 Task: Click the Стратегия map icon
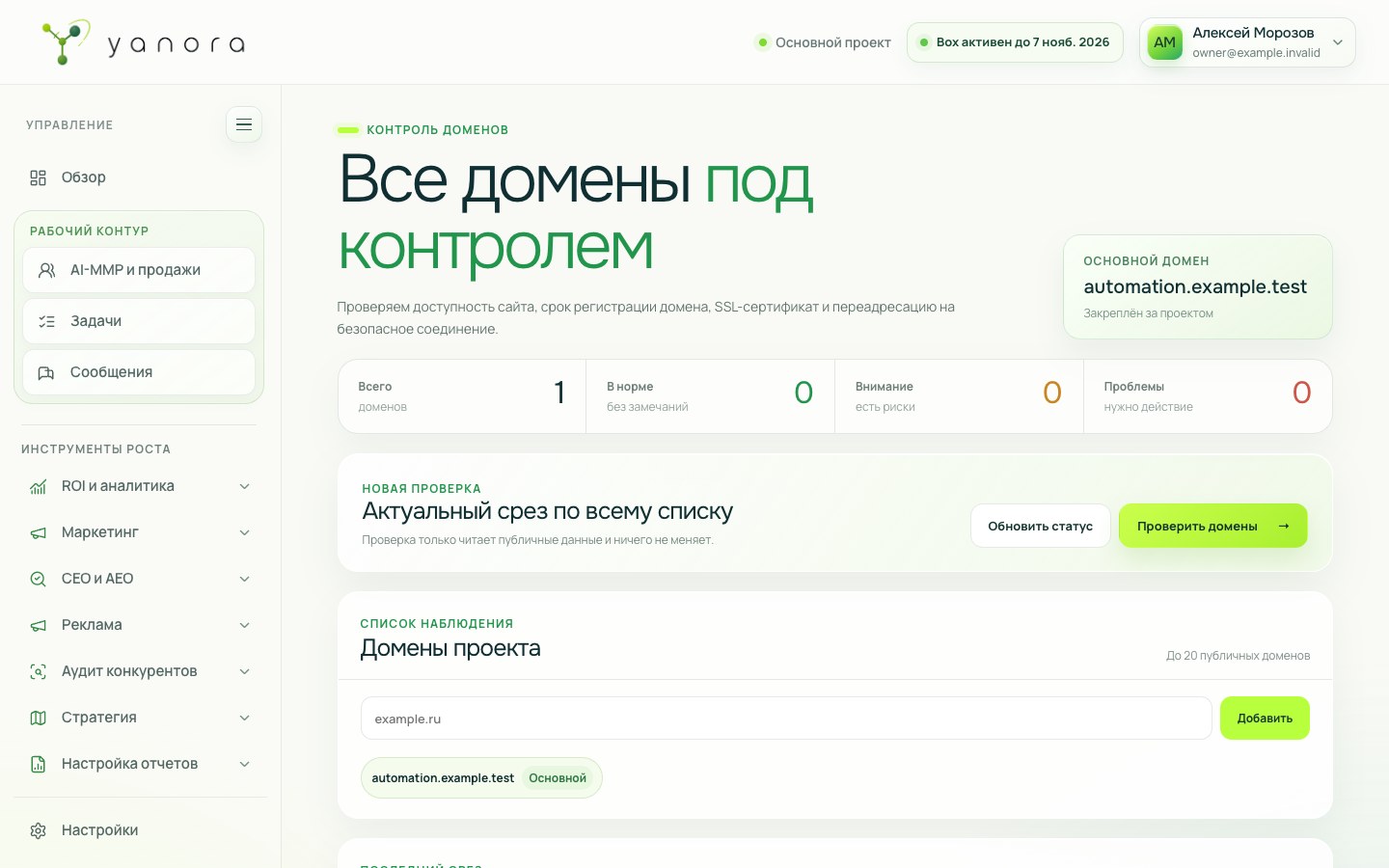(x=39, y=718)
